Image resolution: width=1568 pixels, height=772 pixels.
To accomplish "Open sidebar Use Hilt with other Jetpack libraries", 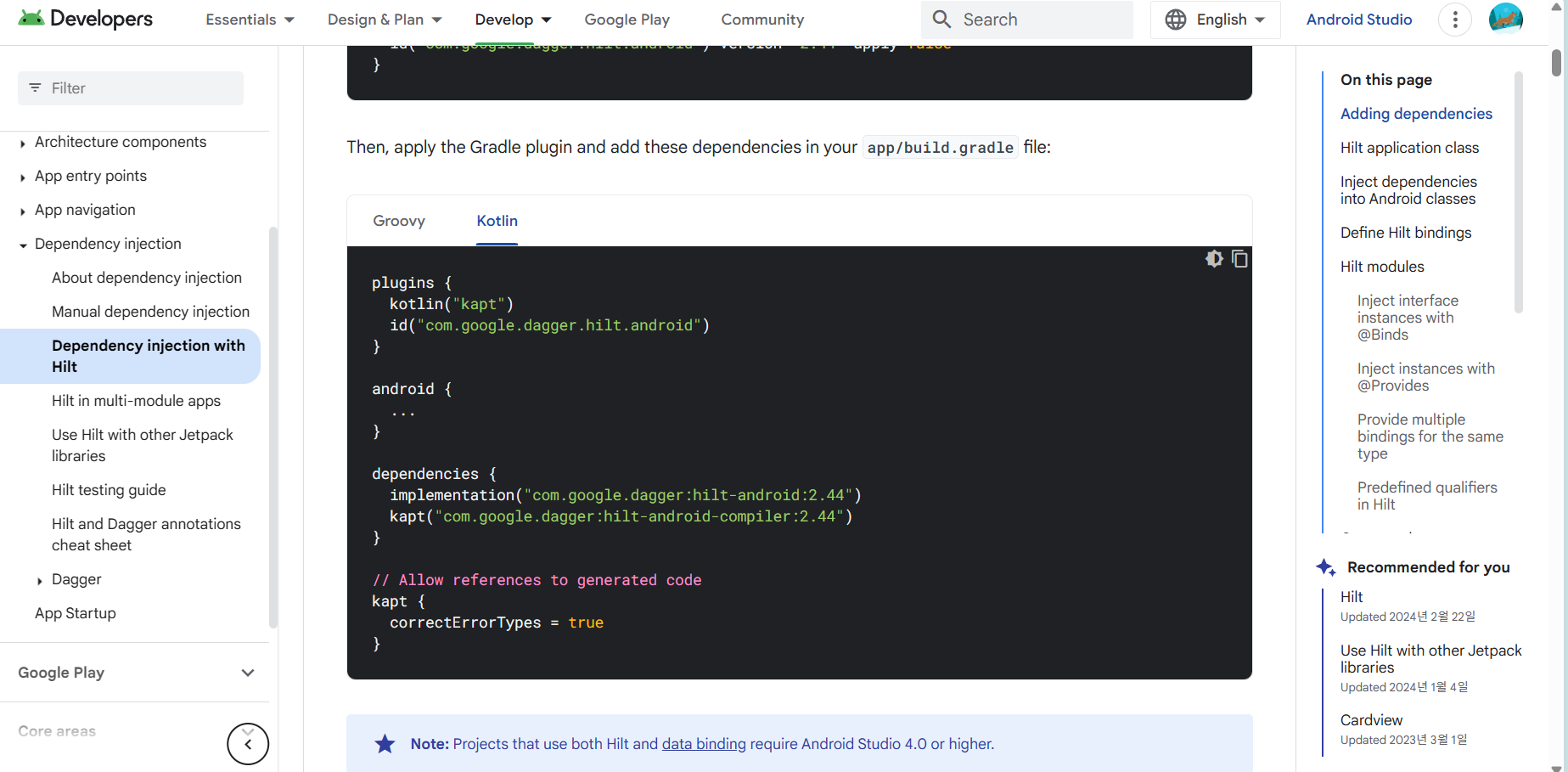I will click(143, 445).
